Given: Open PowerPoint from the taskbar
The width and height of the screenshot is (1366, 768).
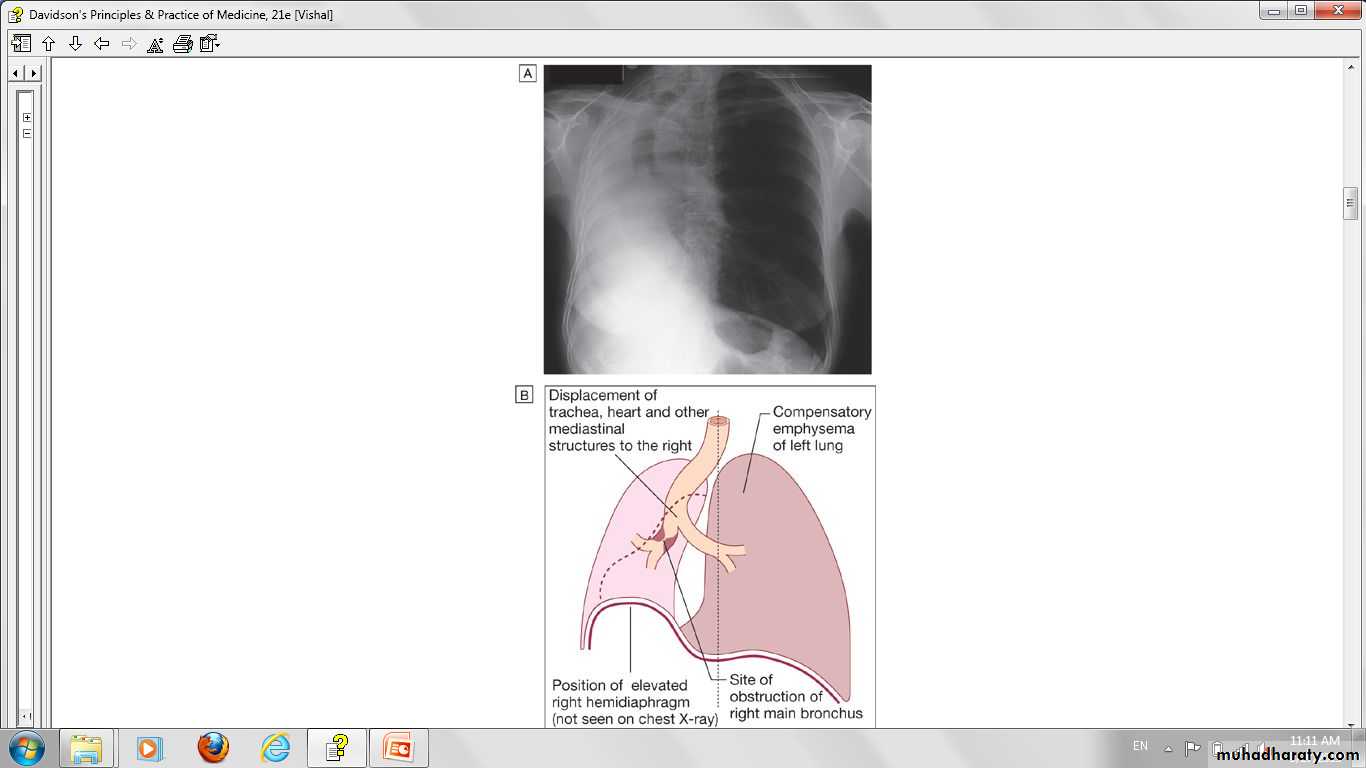Looking at the screenshot, I should click(x=398, y=748).
